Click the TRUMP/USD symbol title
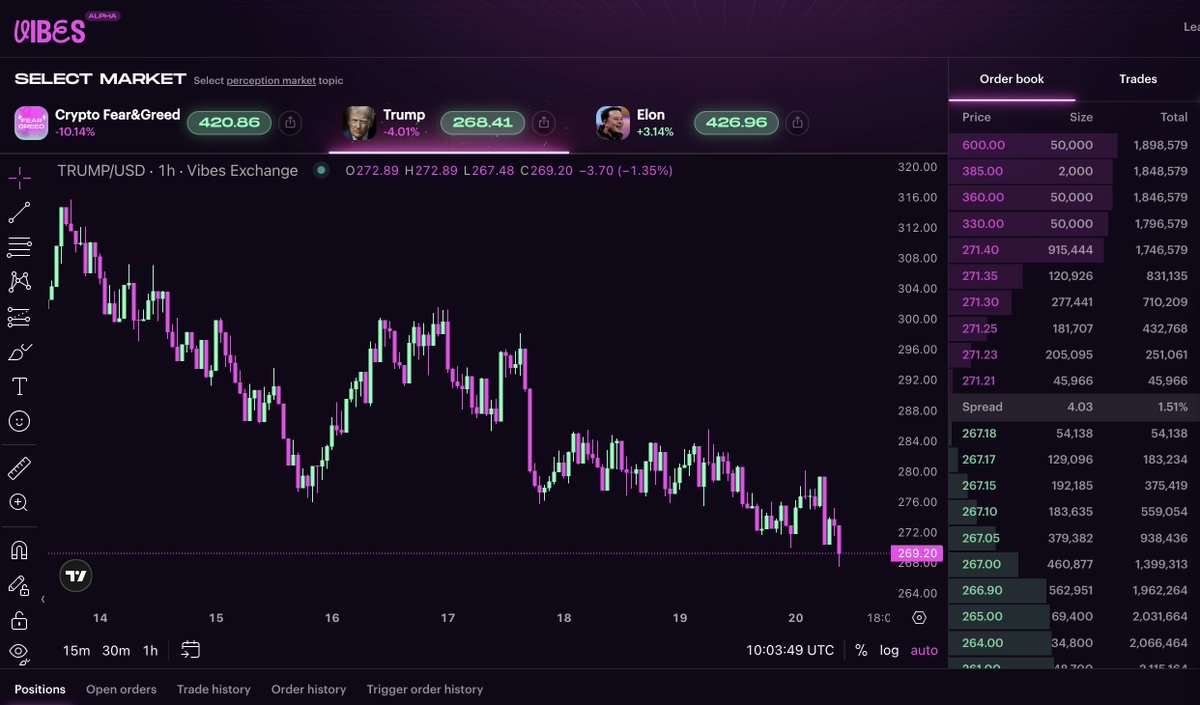 click(178, 171)
